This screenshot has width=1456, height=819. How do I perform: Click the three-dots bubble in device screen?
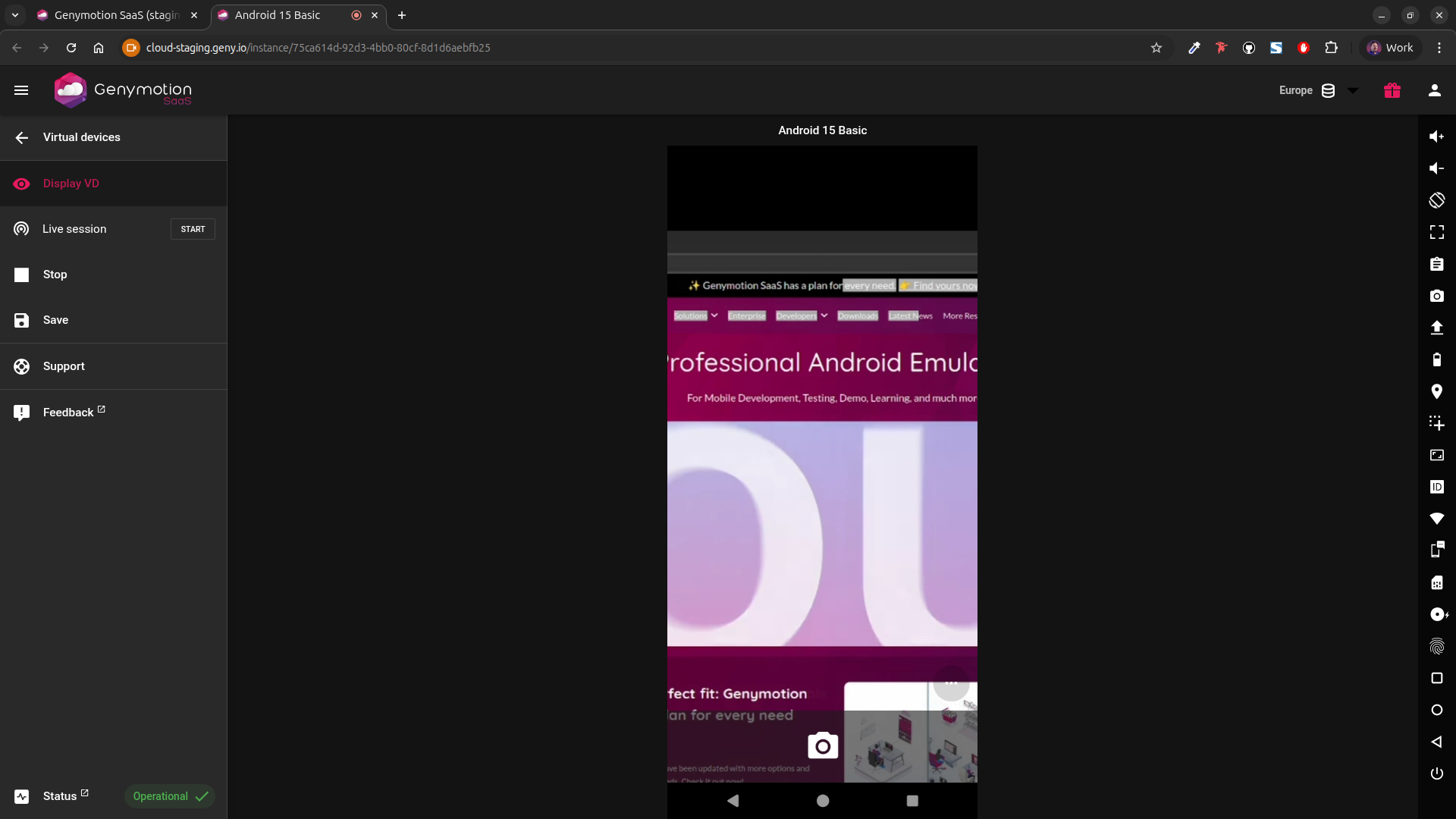click(x=951, y=683)
